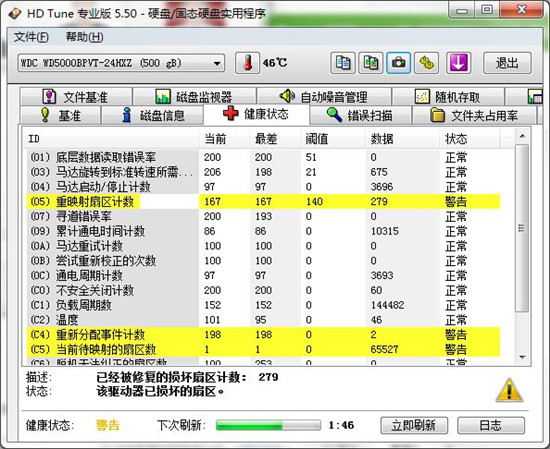Select the (C2) 温度 row
550x449 pixels.
coord(263,320)
